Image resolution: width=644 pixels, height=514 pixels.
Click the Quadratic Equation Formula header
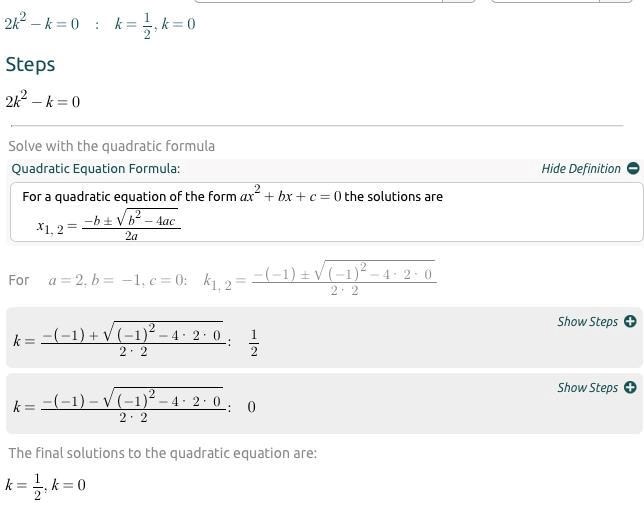[x=96, y=169]
